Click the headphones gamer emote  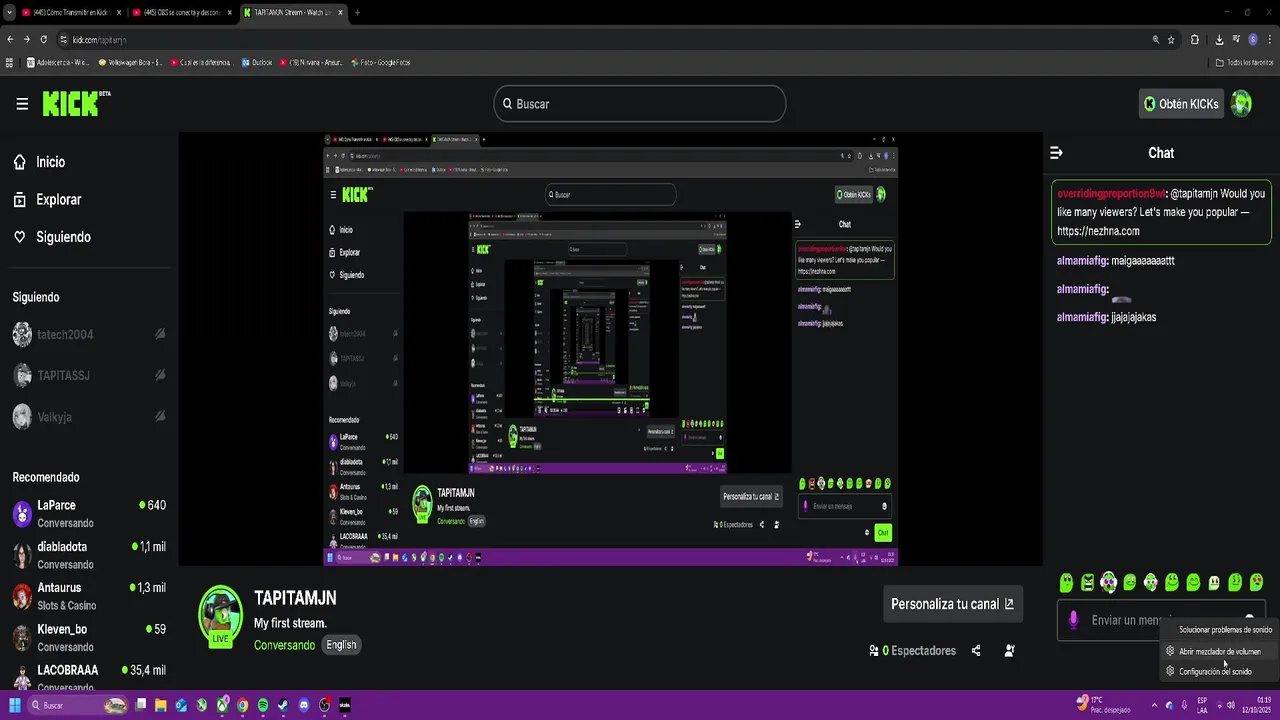point(1108,582)
